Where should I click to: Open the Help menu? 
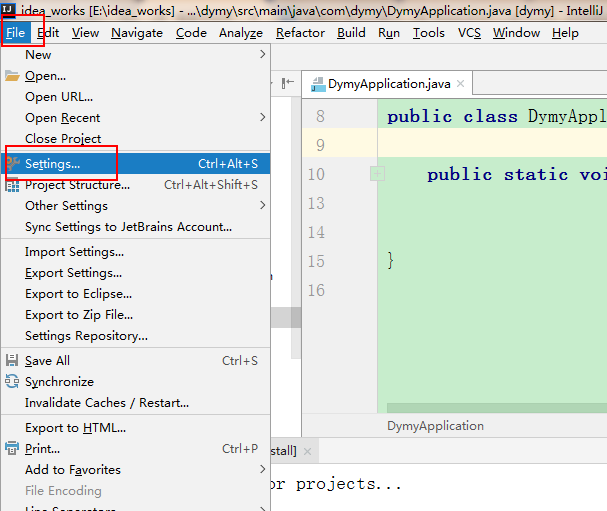point(565,33)
